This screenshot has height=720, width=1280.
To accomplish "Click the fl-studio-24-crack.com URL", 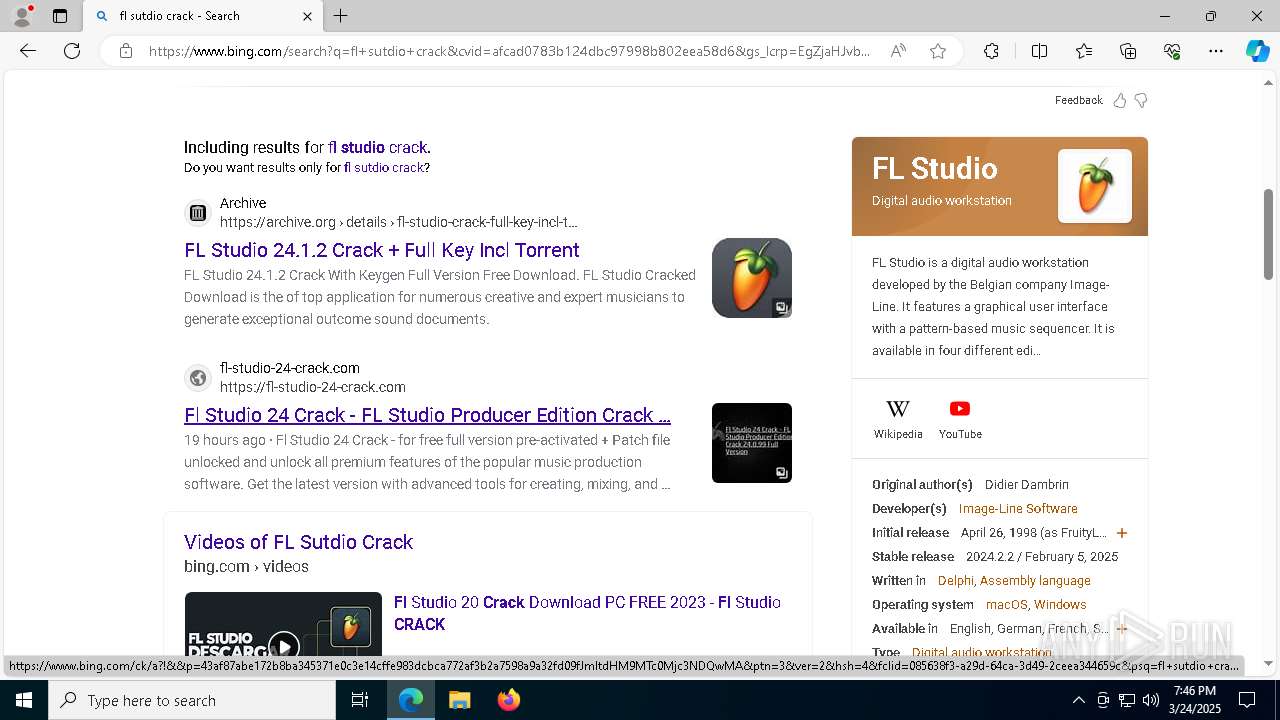I will click(312, 387).
